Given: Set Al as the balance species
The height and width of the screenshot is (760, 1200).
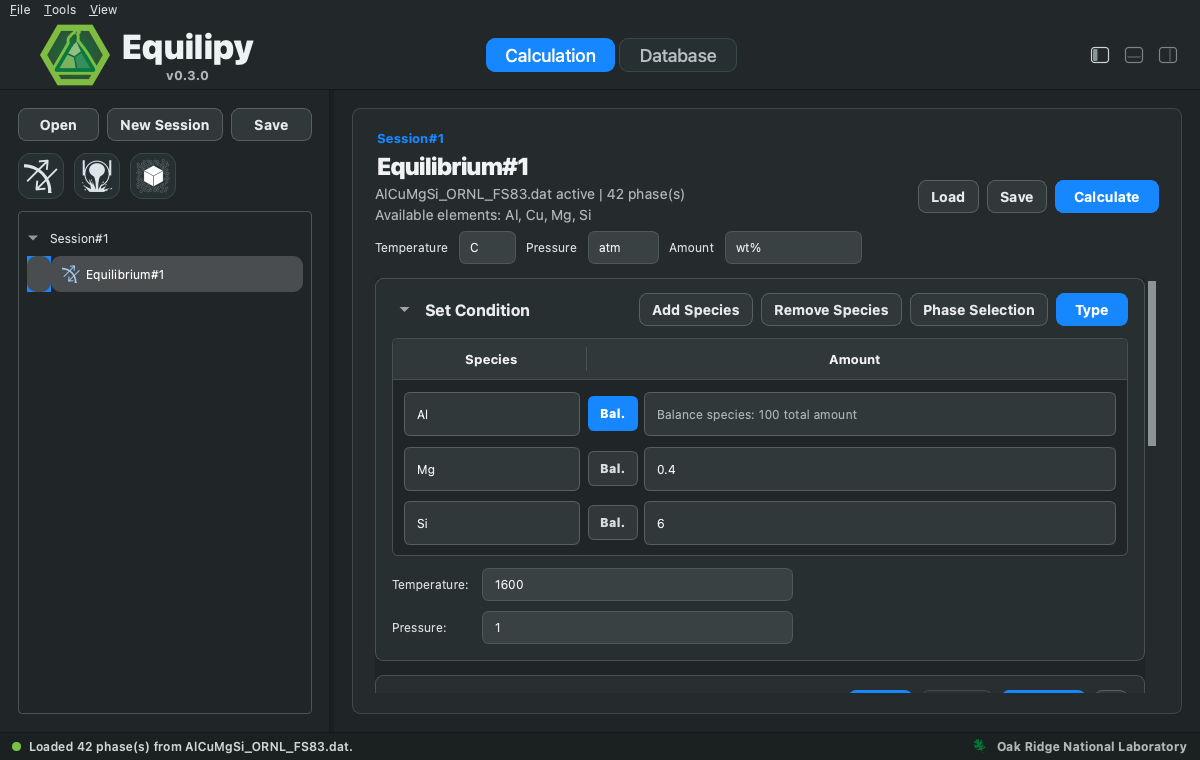Looking at the screenshot, I should (613, 414).
